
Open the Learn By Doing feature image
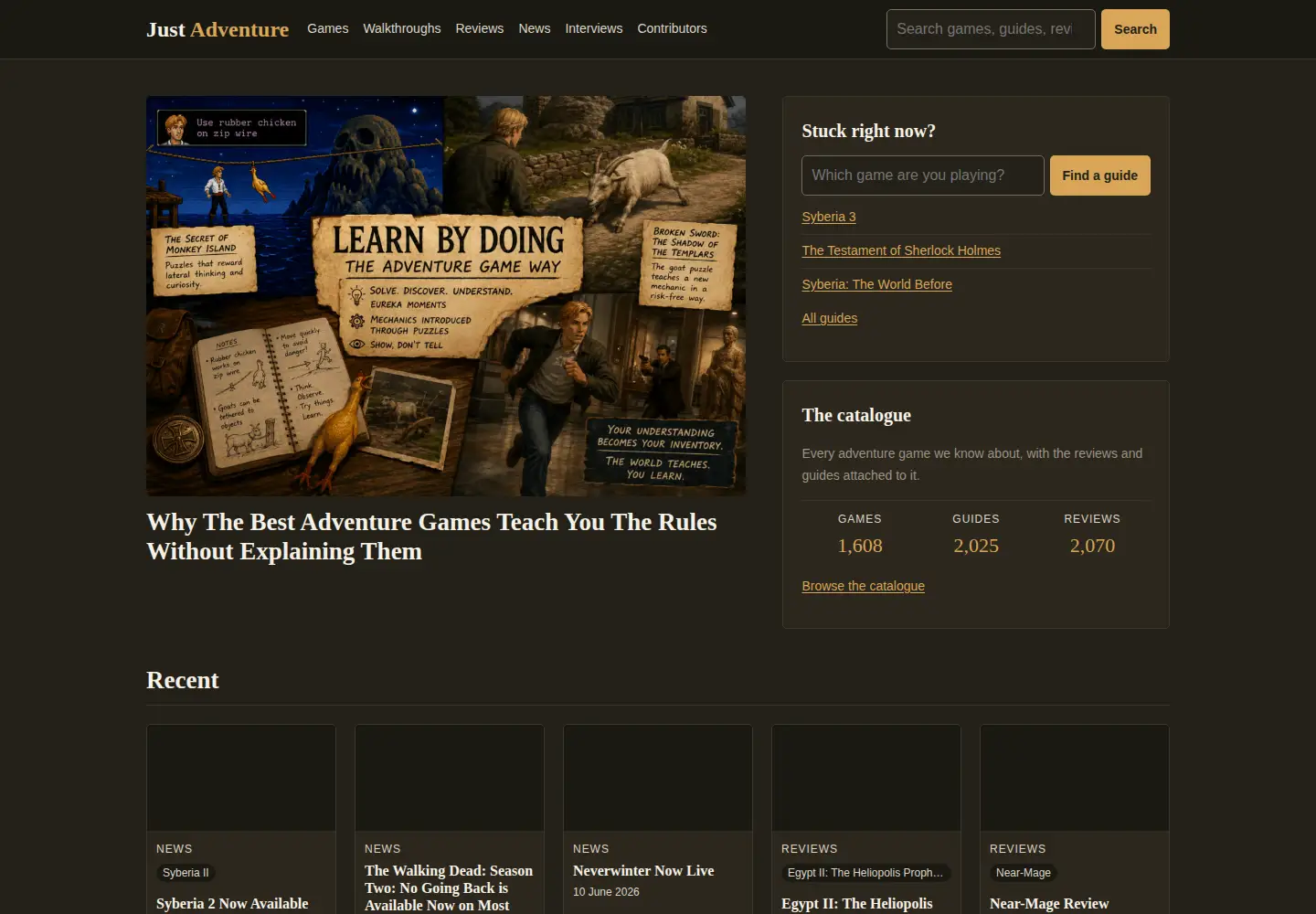pos(446,296)
